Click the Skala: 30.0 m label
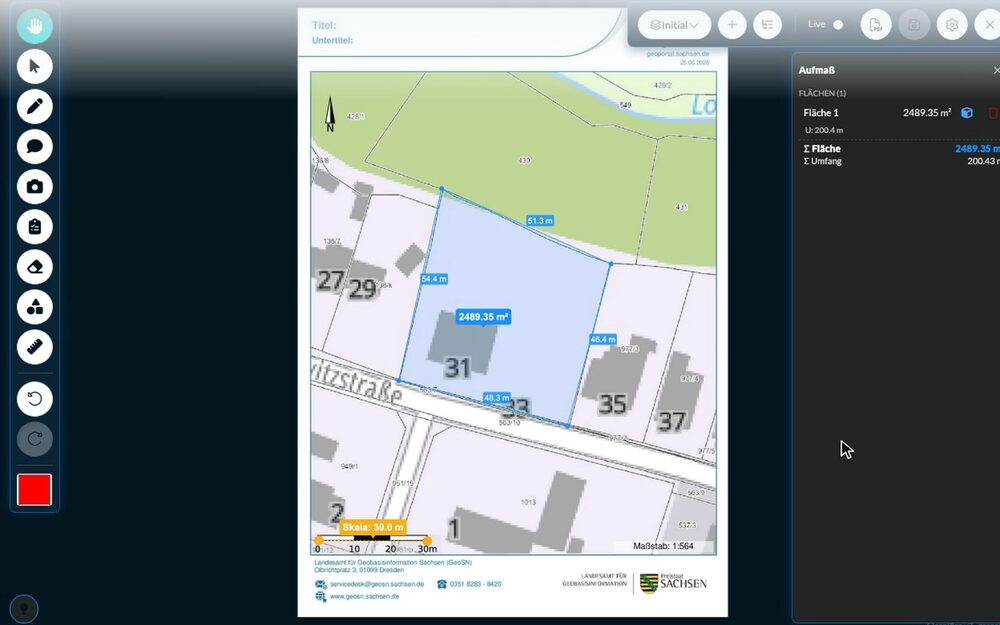This screenshot has height=625, width=1000. (373, 527)
